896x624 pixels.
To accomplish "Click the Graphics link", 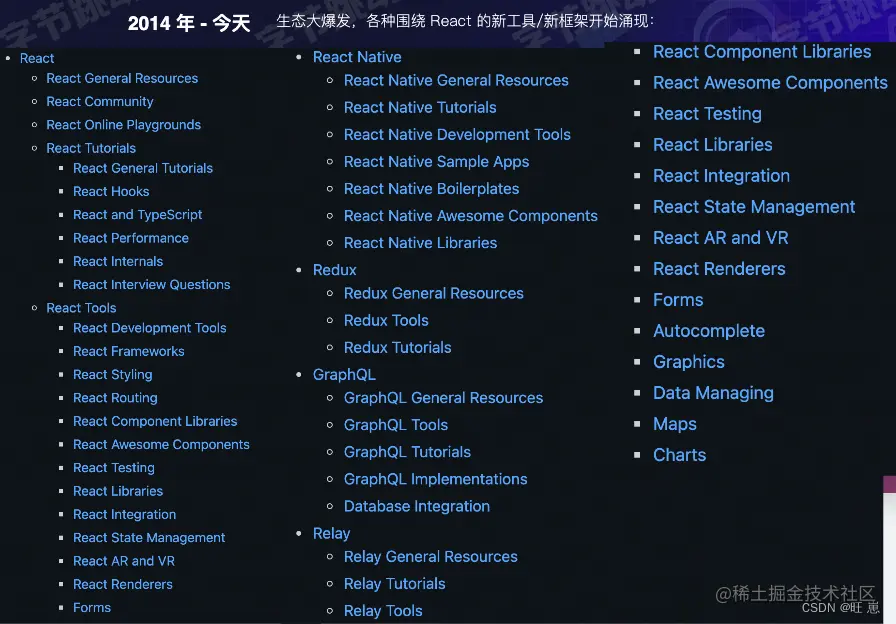I will pyautogui.click(x=689, y=362).
